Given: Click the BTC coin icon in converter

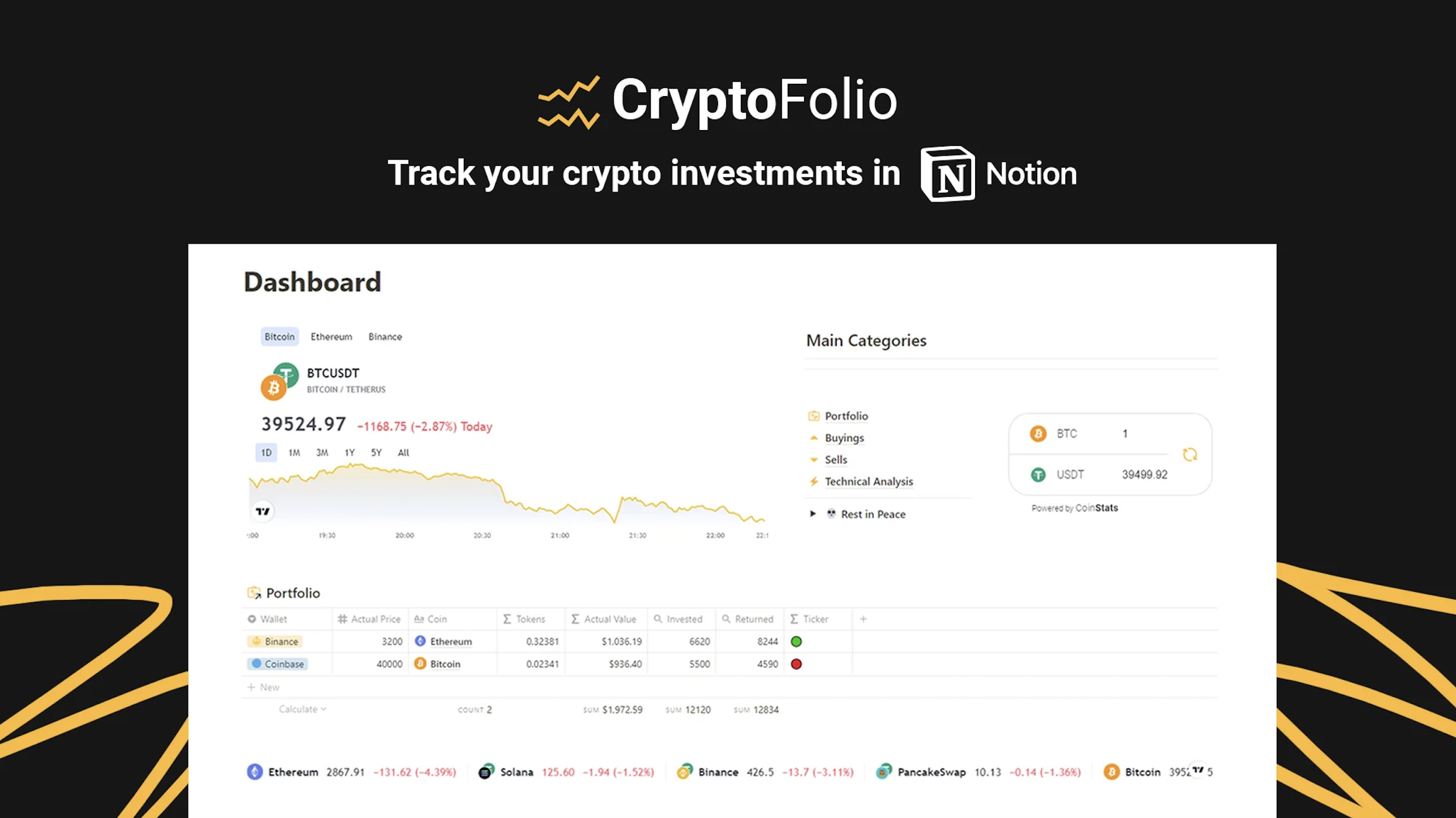Looking at the screenshot, I should pyautogui.click(x=1038, y=434).
